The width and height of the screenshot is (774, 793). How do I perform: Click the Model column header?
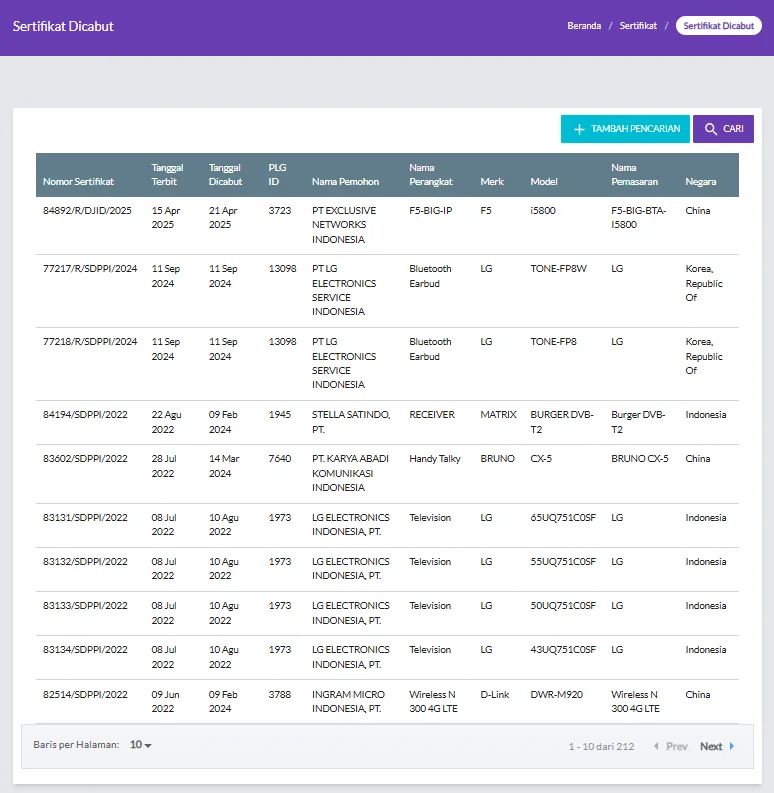click(544, 182)
